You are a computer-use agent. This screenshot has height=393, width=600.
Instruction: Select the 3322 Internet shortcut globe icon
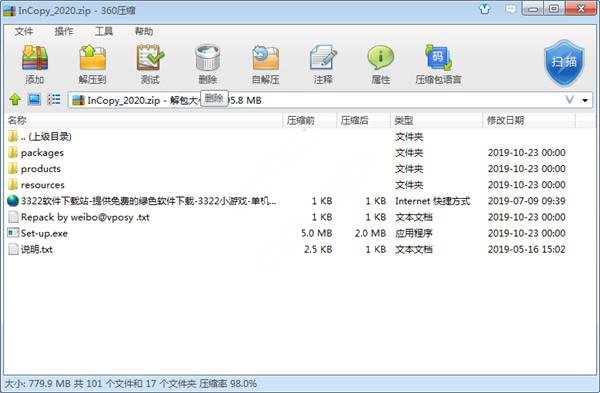[x=13, y=201]
